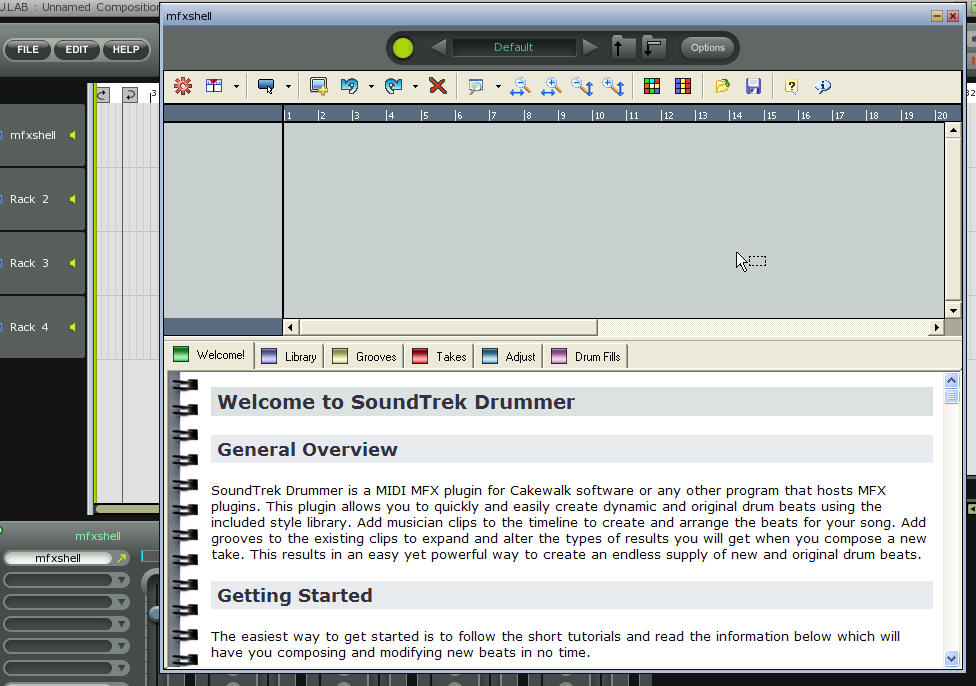The image size is (976, 686).
Task: Click the undo arrow icon
Action: pyautogui.click(x=349, y=86)
